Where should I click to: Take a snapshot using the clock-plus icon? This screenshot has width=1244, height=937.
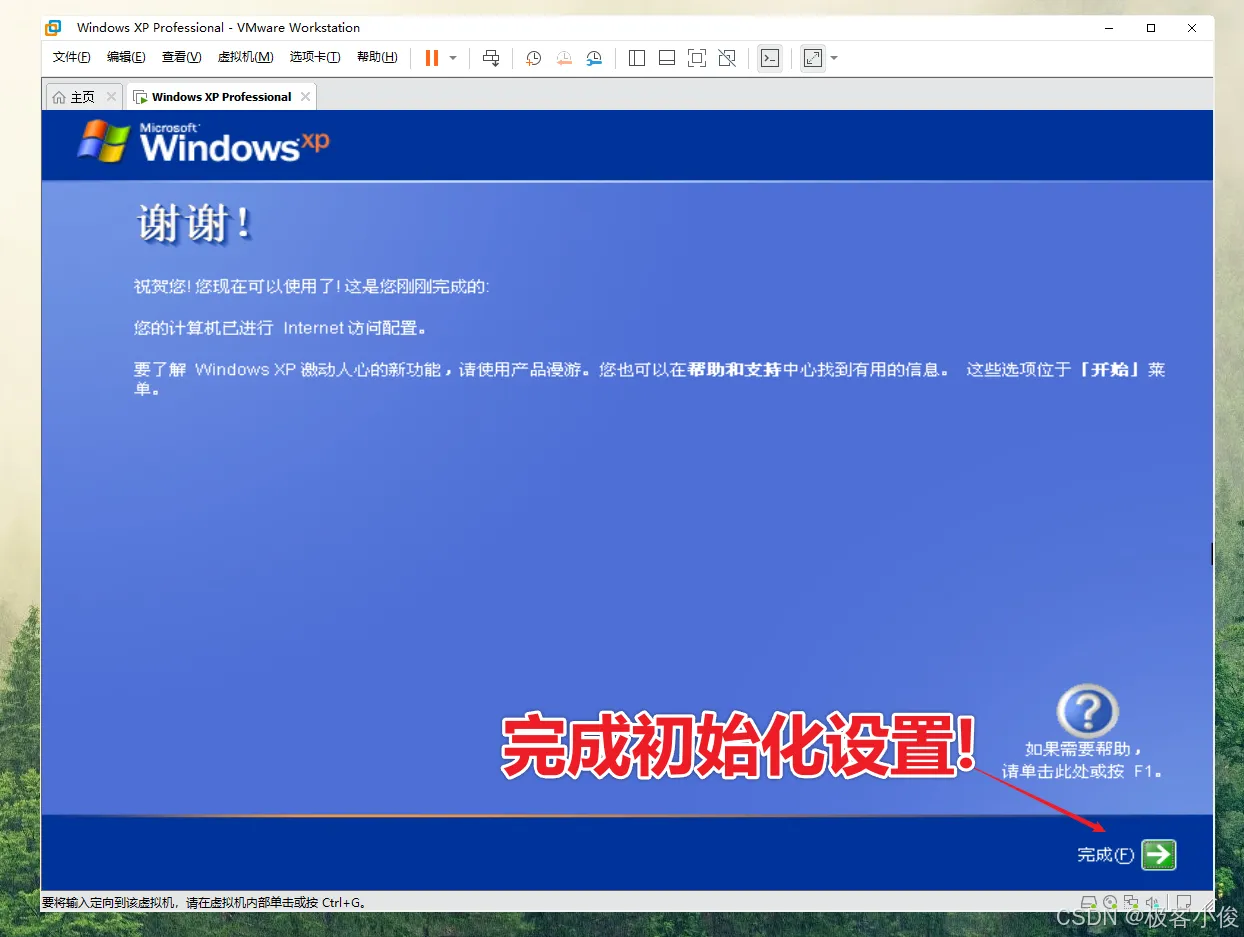pyautogui.click(x=533, y=58)
